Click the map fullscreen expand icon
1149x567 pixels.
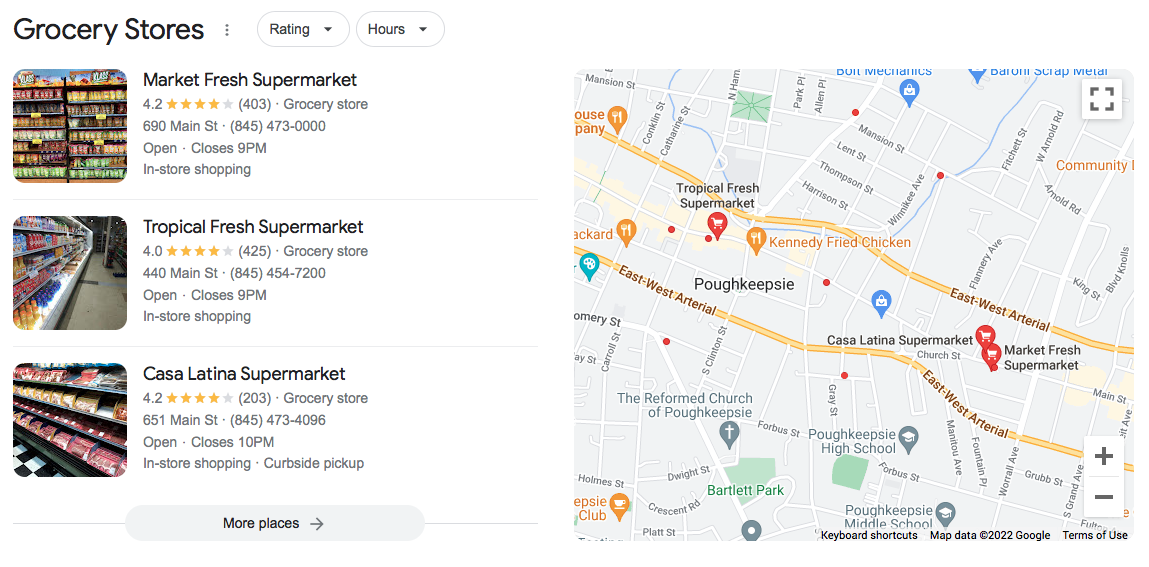tap(1101, 98)
